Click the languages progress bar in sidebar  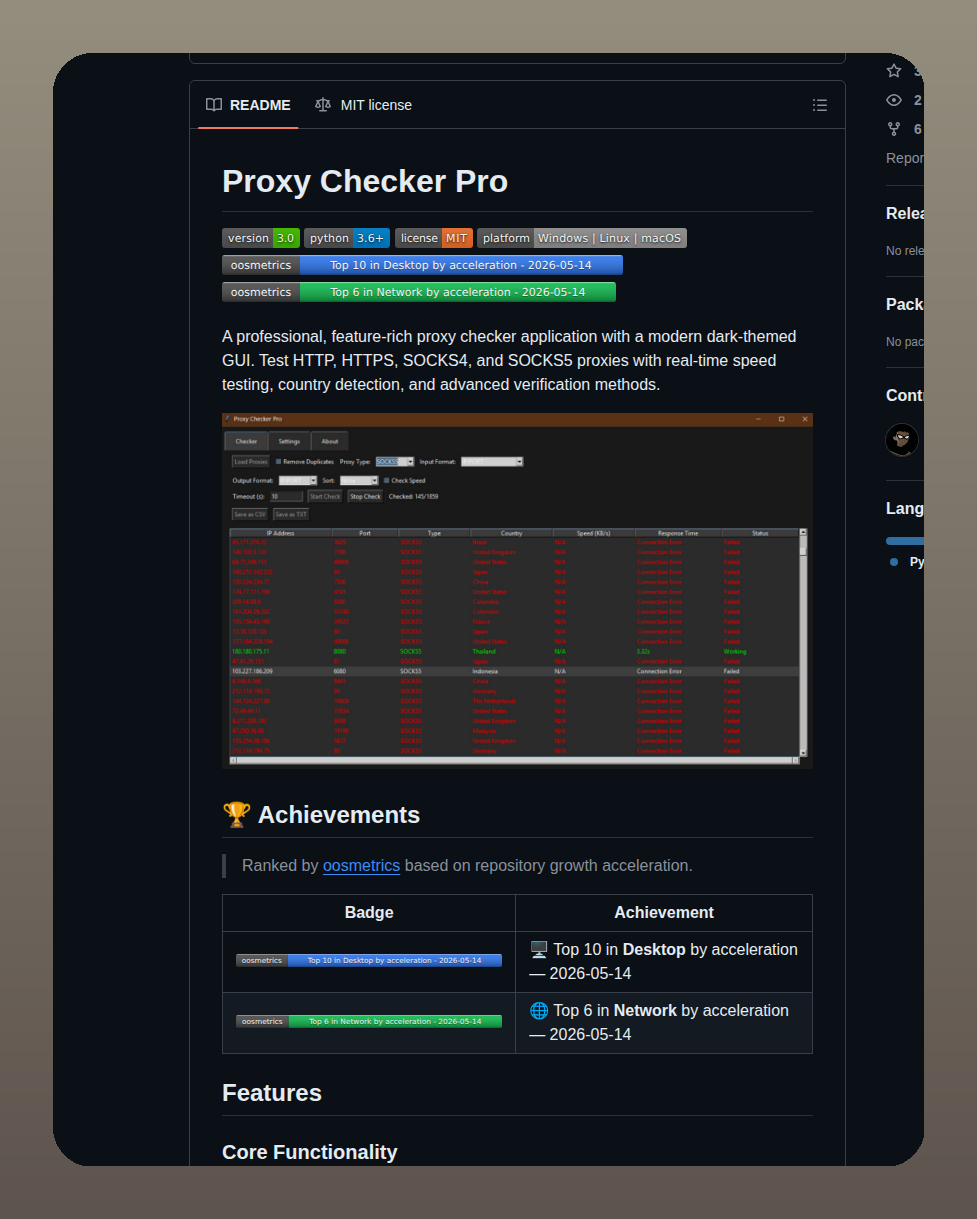click(x=904, y=541)
